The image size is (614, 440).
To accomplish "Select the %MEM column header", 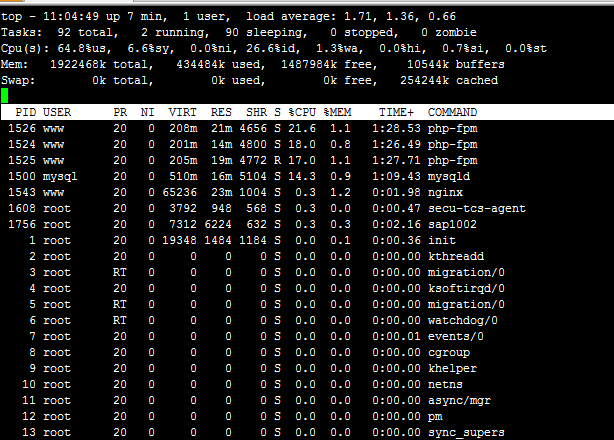I will pos(337,112).
